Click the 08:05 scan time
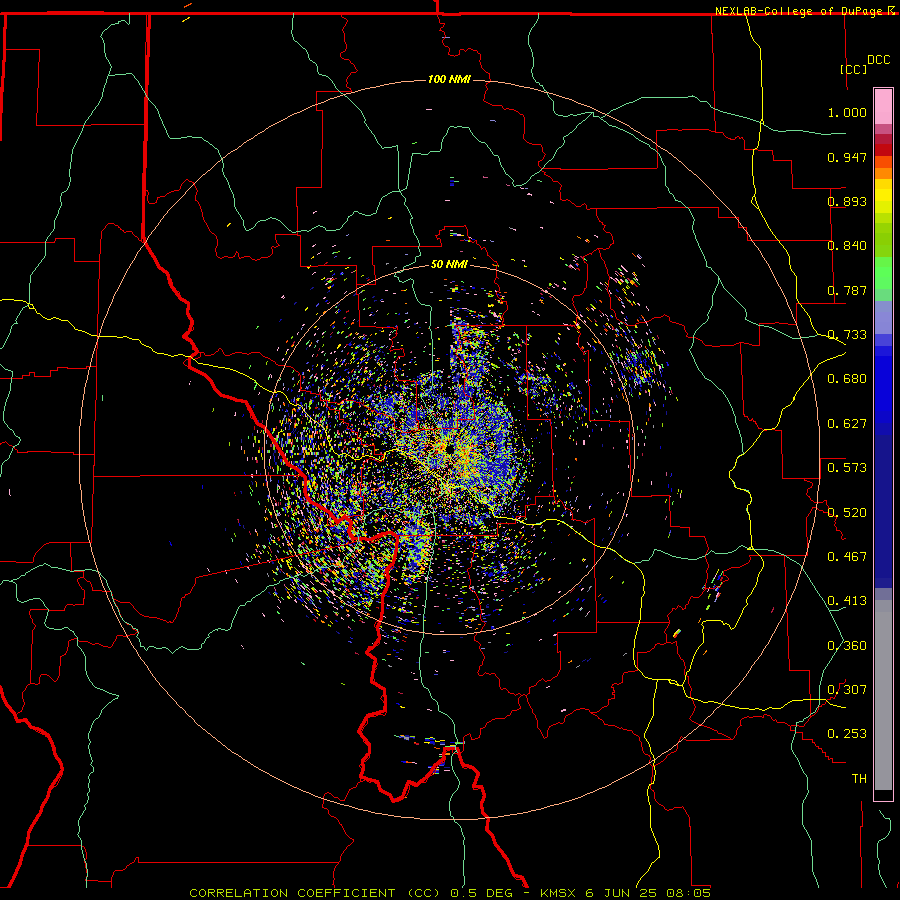900x900 pixels. (688, 893)
